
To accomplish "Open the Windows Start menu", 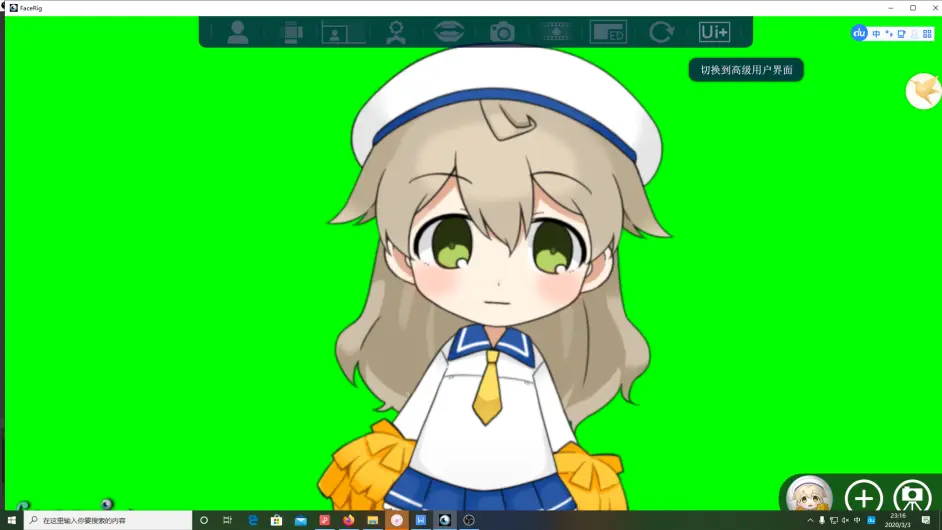I will click(x=11, y=520).
